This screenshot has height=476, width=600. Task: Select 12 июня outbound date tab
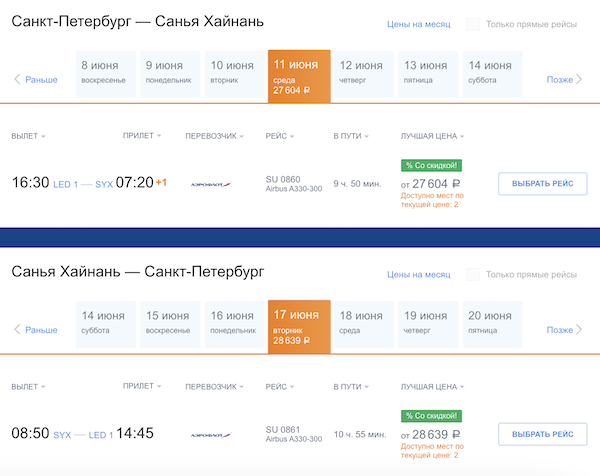[361, 72]
